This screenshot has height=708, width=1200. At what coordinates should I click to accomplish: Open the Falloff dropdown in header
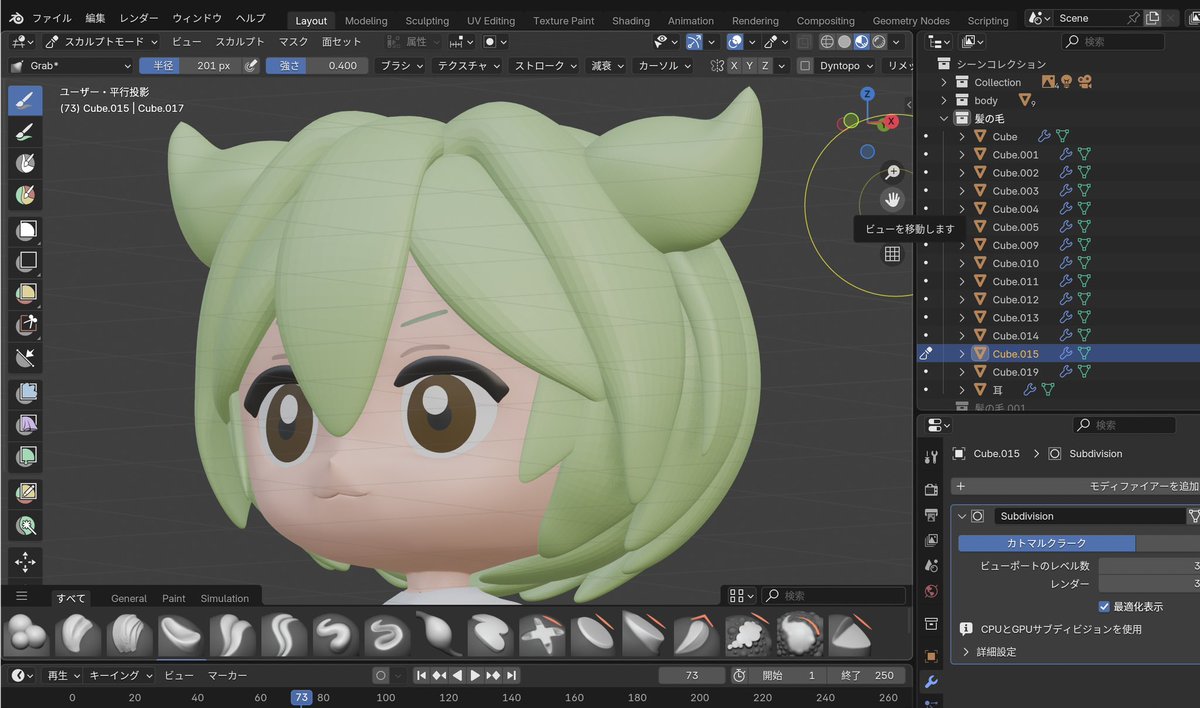(x=607, y=65)
